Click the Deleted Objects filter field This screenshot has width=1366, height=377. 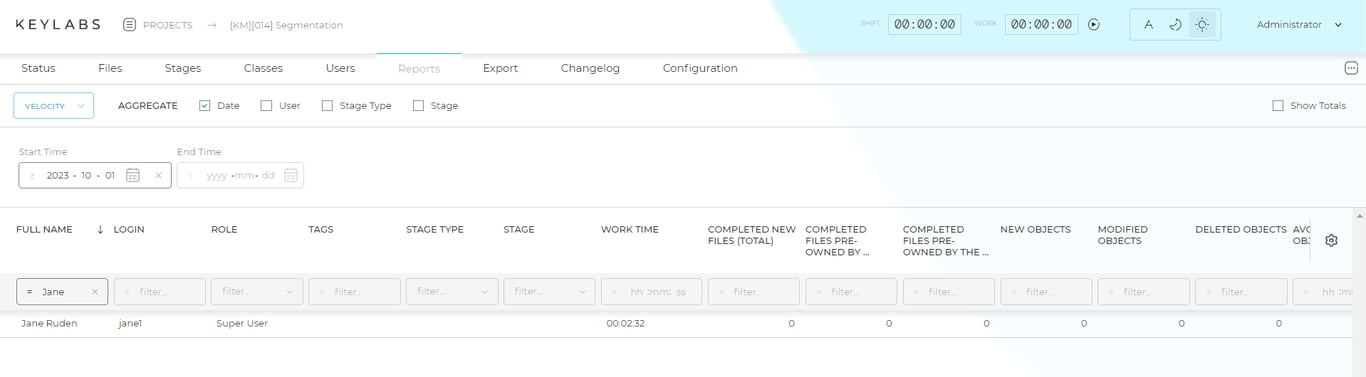1241,292
